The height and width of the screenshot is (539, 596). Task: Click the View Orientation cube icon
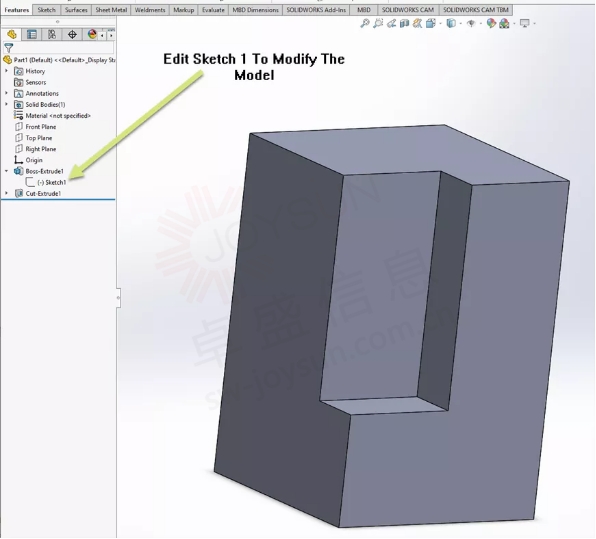point(431,24)
